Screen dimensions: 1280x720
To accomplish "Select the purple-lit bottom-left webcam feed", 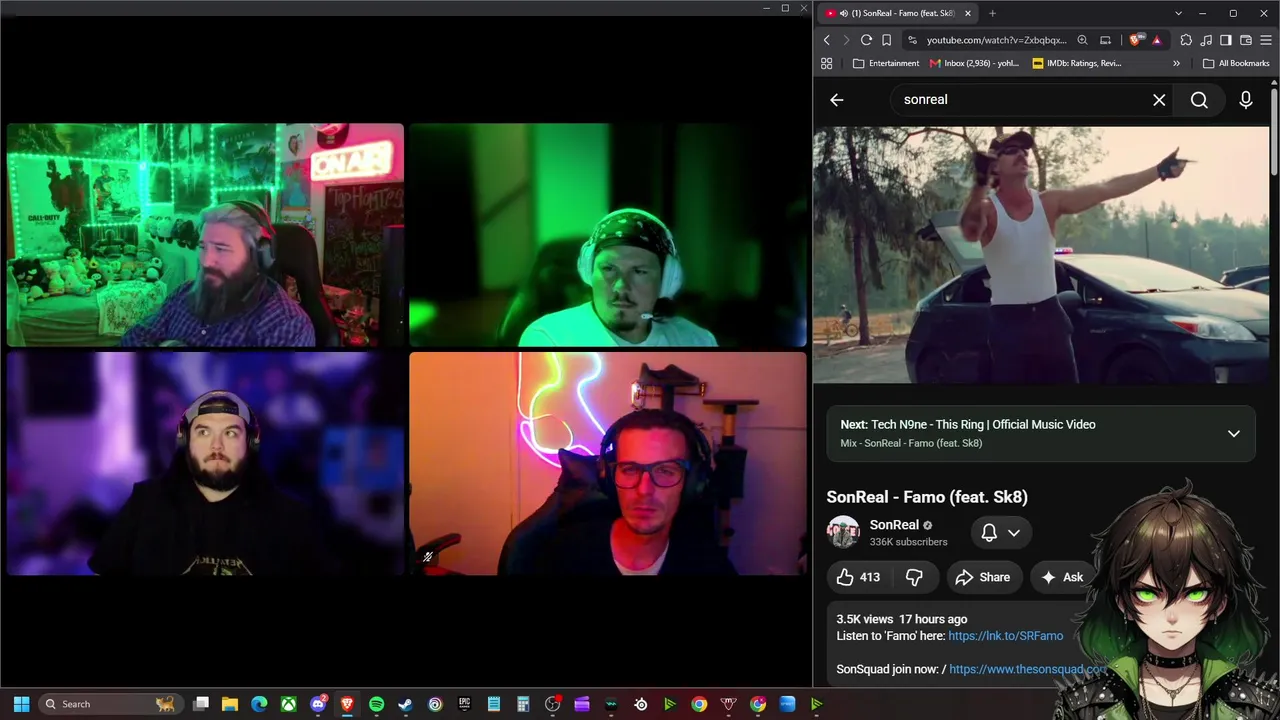I will pyautogui.click(x=205, y=464).
